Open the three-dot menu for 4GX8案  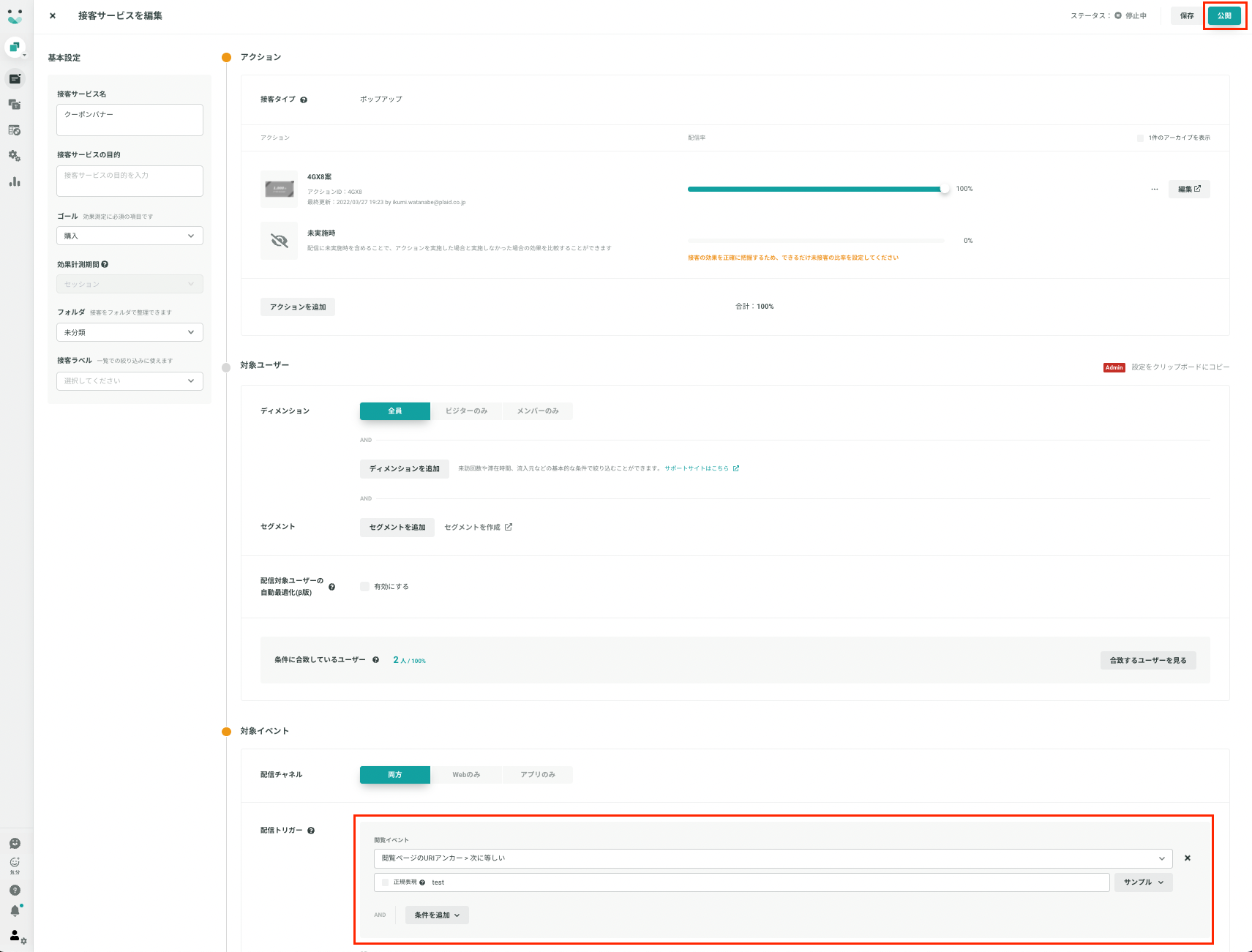click(1155, 189)
